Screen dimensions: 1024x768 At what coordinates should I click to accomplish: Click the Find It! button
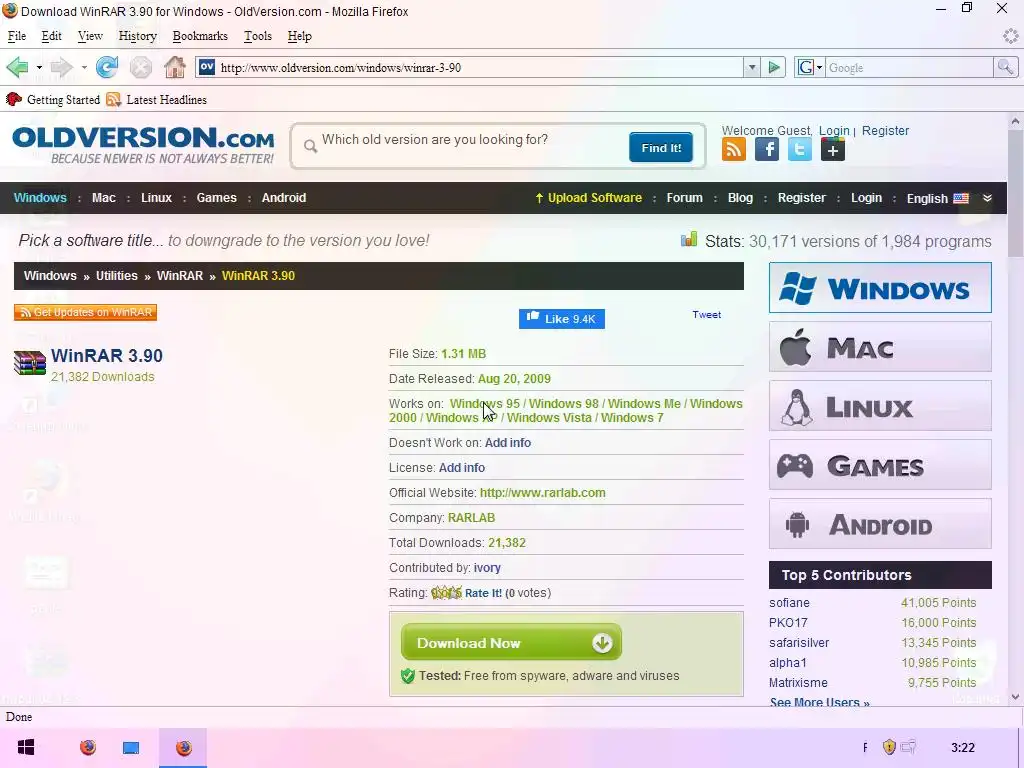[x=661, y=148]
